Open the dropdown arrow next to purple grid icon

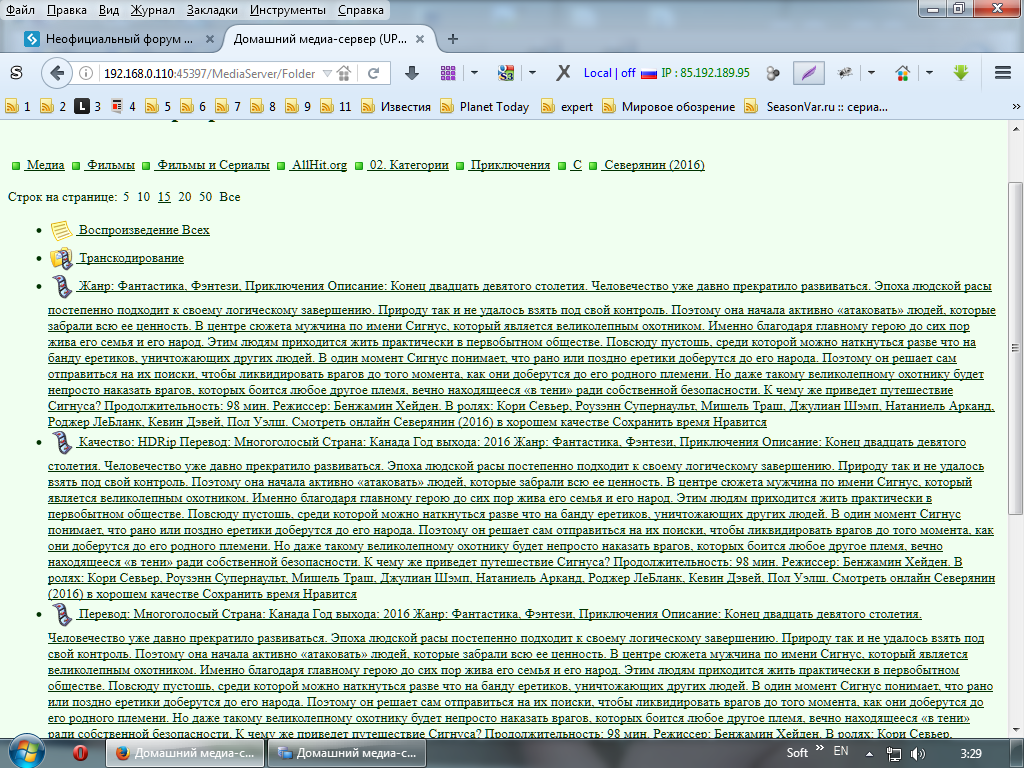pyautogui.click(x=474, y=73)
